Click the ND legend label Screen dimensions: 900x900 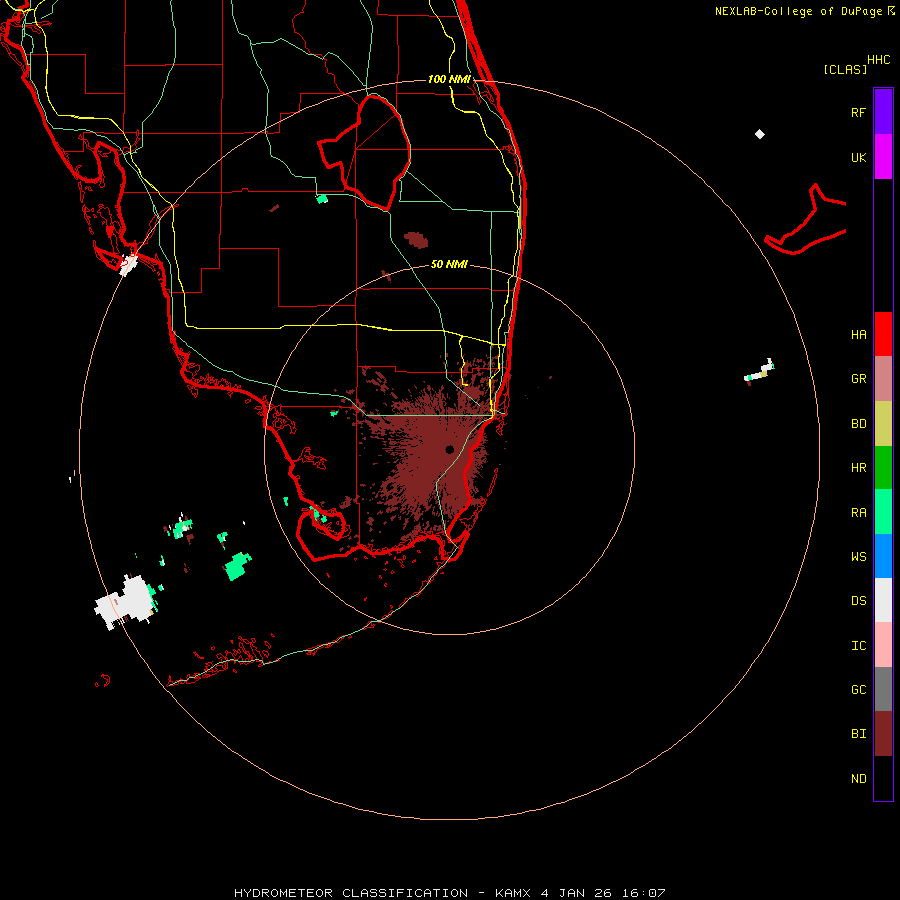click(x=858, y=779)
